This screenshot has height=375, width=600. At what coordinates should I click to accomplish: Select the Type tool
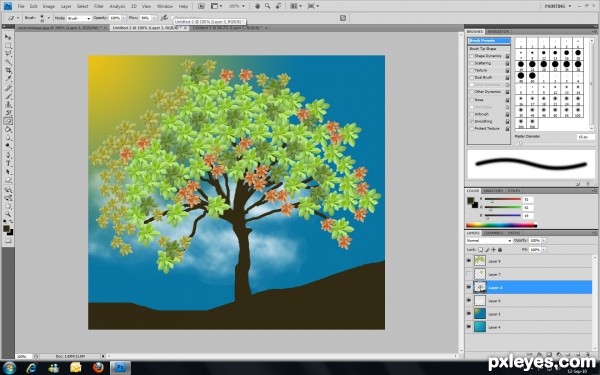pos(8,163)
